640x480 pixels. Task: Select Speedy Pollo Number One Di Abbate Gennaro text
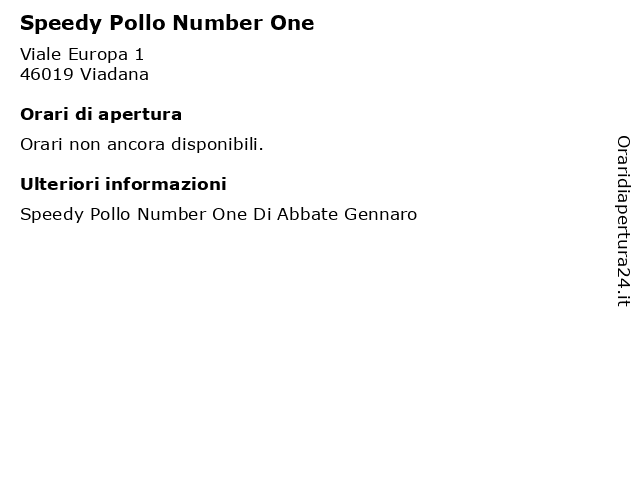(x=218, y=215)
